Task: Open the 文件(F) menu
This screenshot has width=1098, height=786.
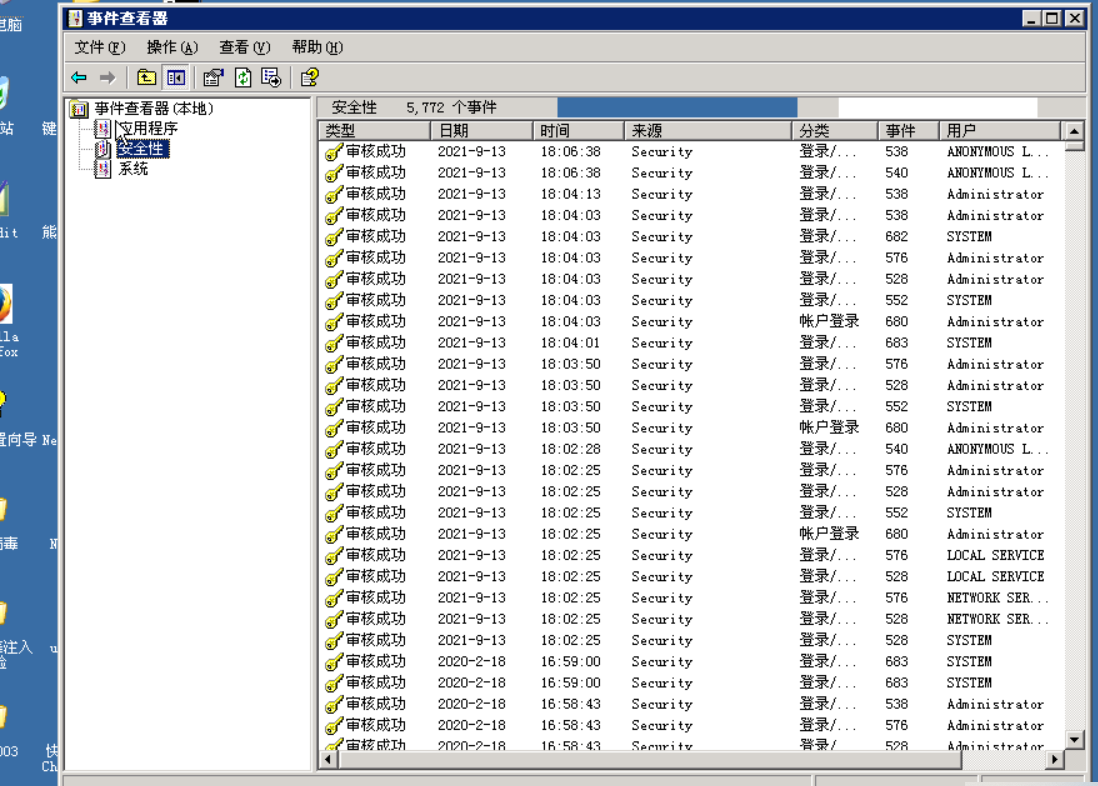Action: click(x=100, y=47)
